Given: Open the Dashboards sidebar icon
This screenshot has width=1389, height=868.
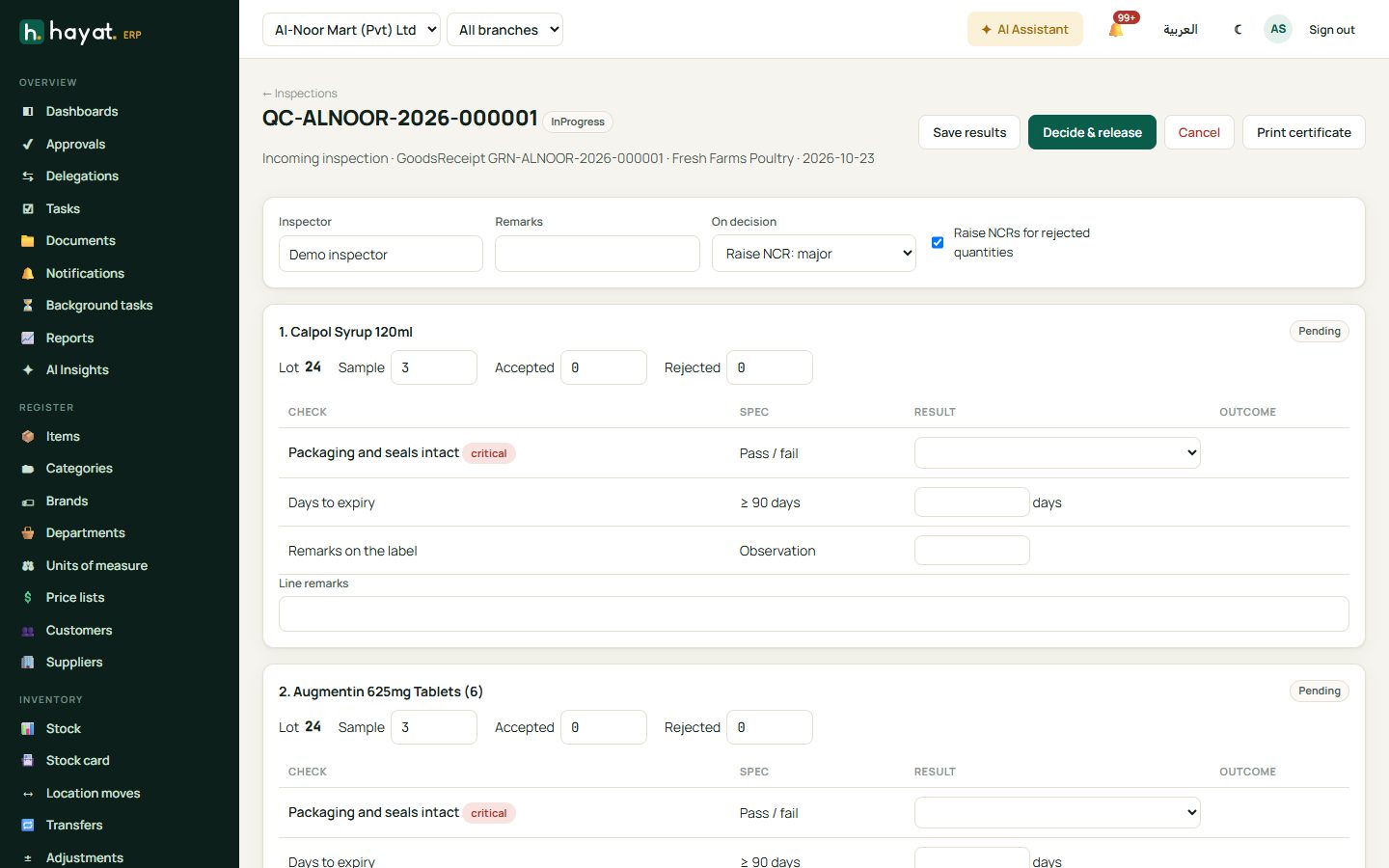Looking at the screenshot, I should coord(28,112).
